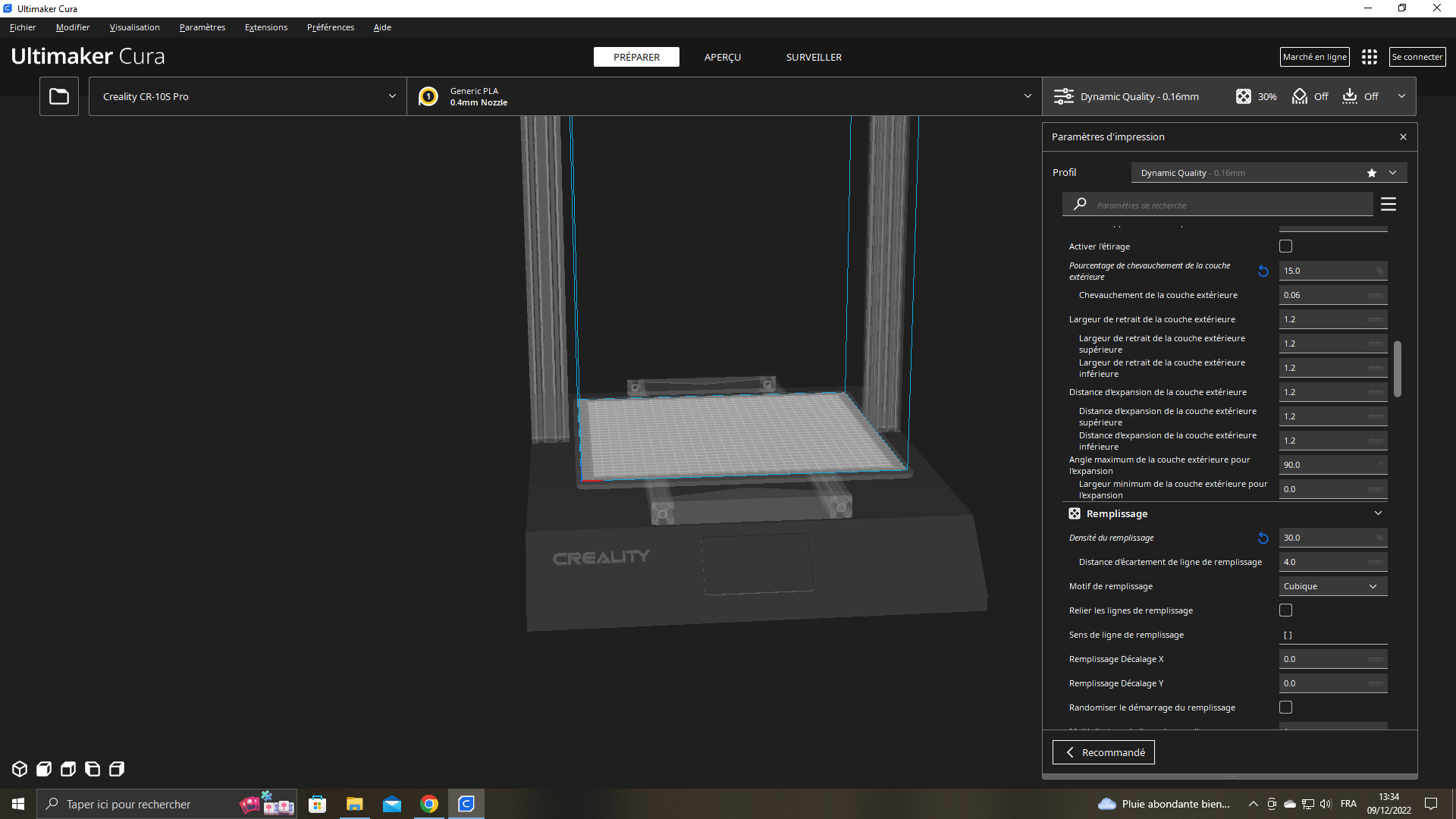Switch to the APERÇU tab
This screenshot has height=819, width=1456.
[x=722, y=57]
